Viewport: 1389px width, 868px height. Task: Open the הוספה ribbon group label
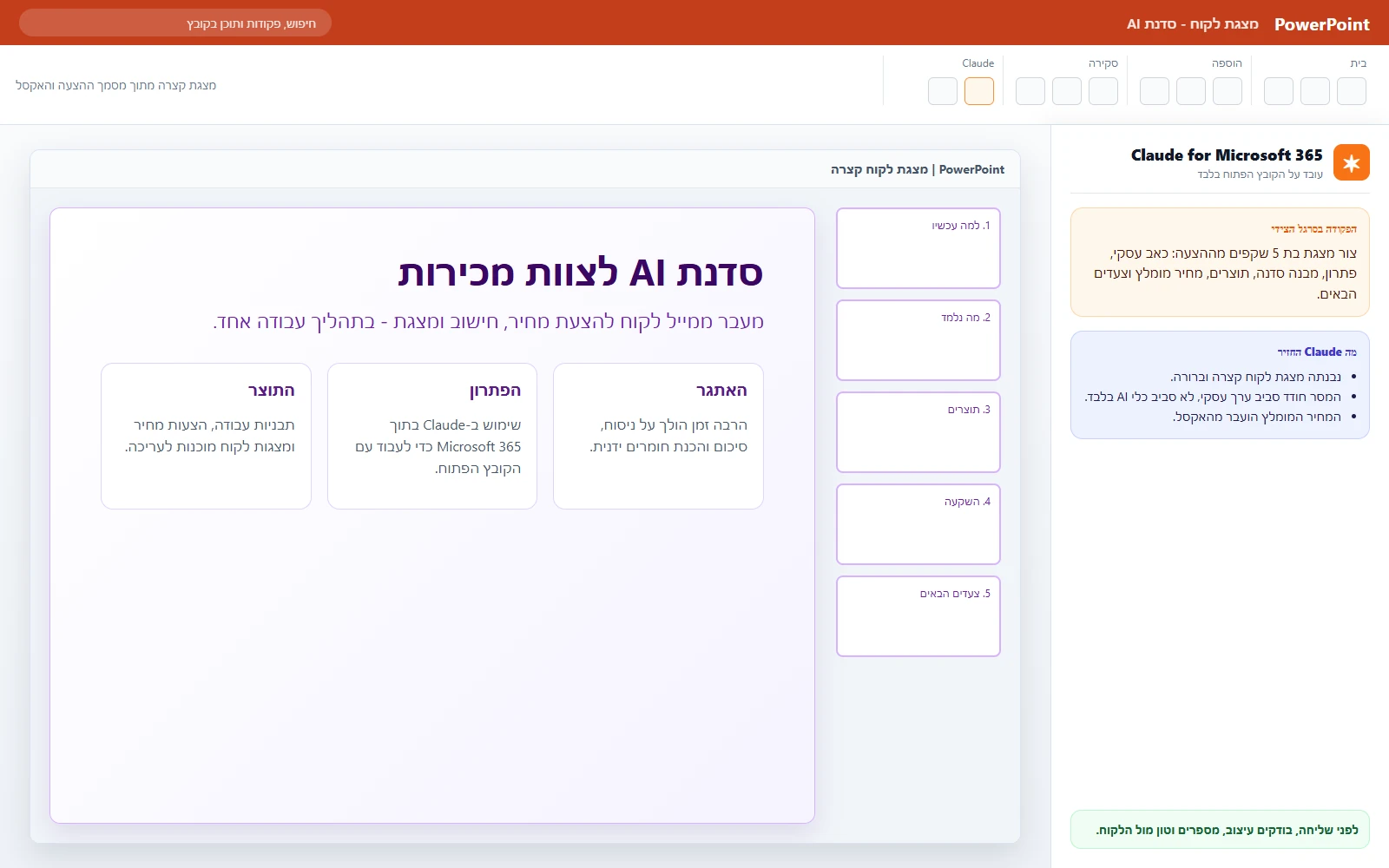(x=1227, y=63)
